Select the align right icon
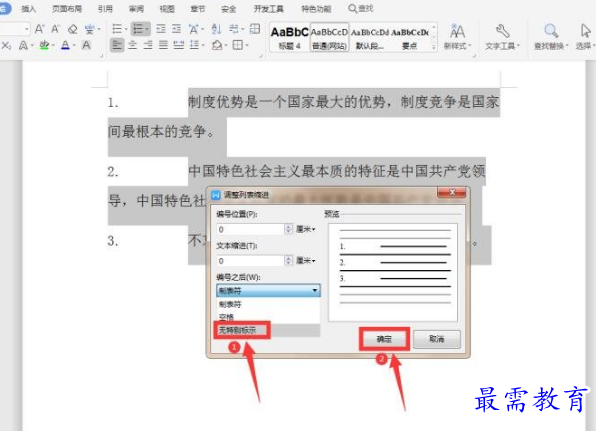The width and height of the screenshot is (596, 431). tap(148, 45)
